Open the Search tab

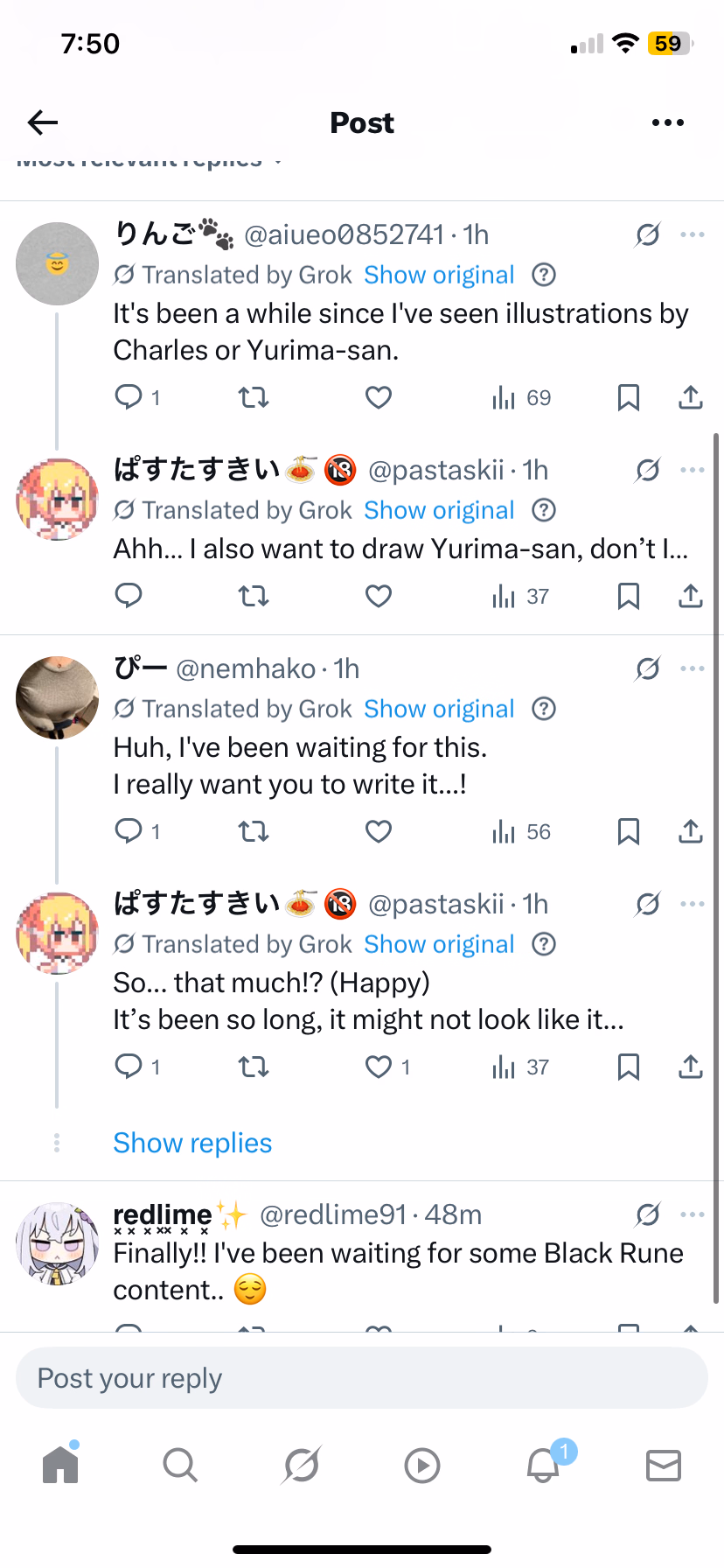tap(180, 1465)
